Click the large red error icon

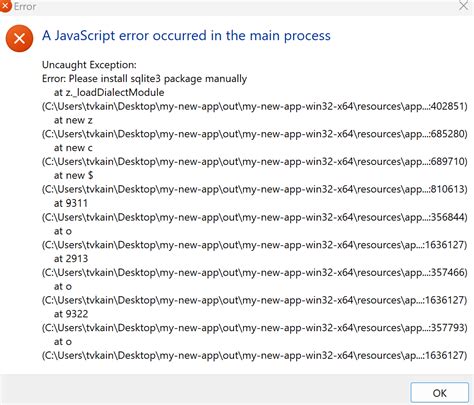19,38
